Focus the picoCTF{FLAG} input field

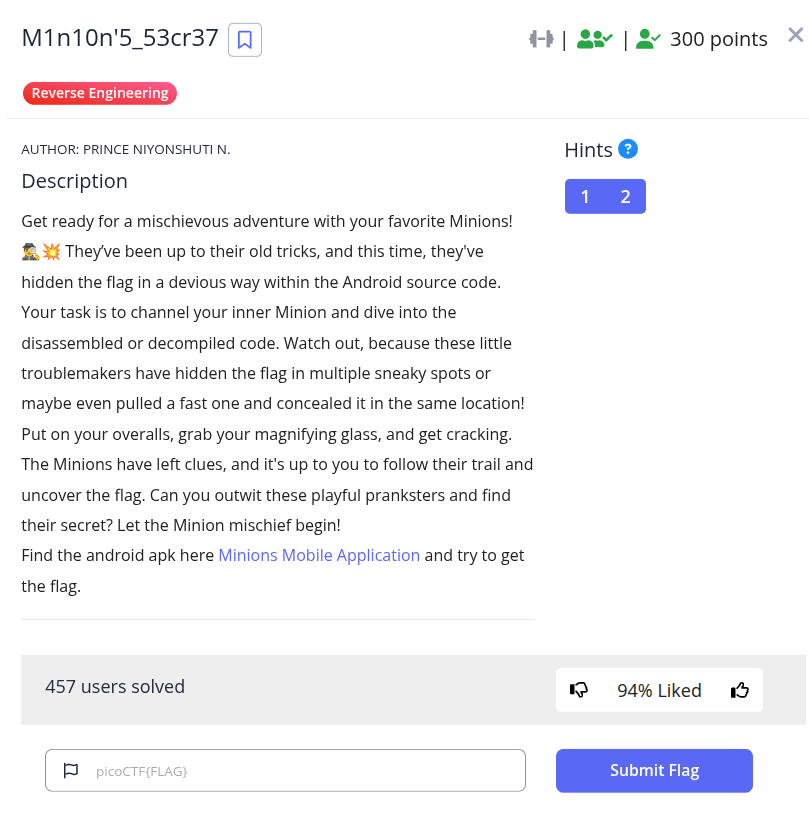pos(300,771)
